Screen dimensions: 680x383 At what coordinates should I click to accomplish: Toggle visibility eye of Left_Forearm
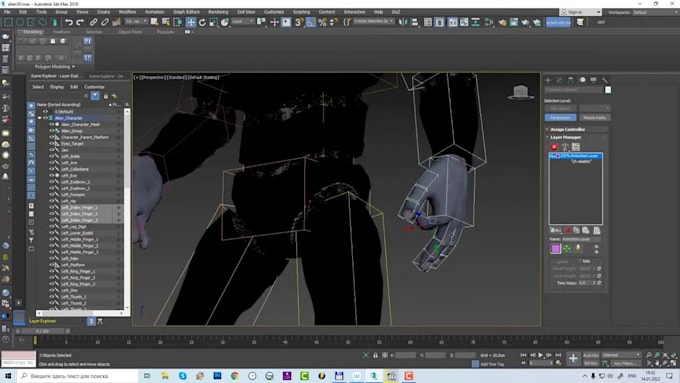click(51, 195)
